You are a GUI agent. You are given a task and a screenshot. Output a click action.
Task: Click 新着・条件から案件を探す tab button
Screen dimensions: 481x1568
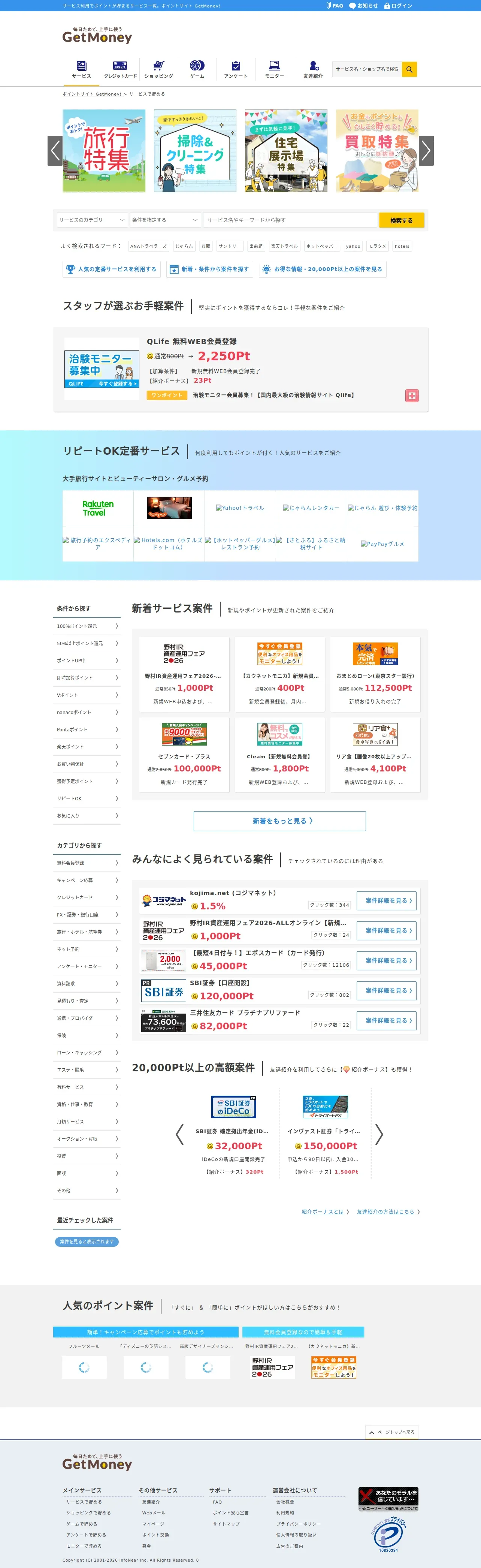click(209, 269)
